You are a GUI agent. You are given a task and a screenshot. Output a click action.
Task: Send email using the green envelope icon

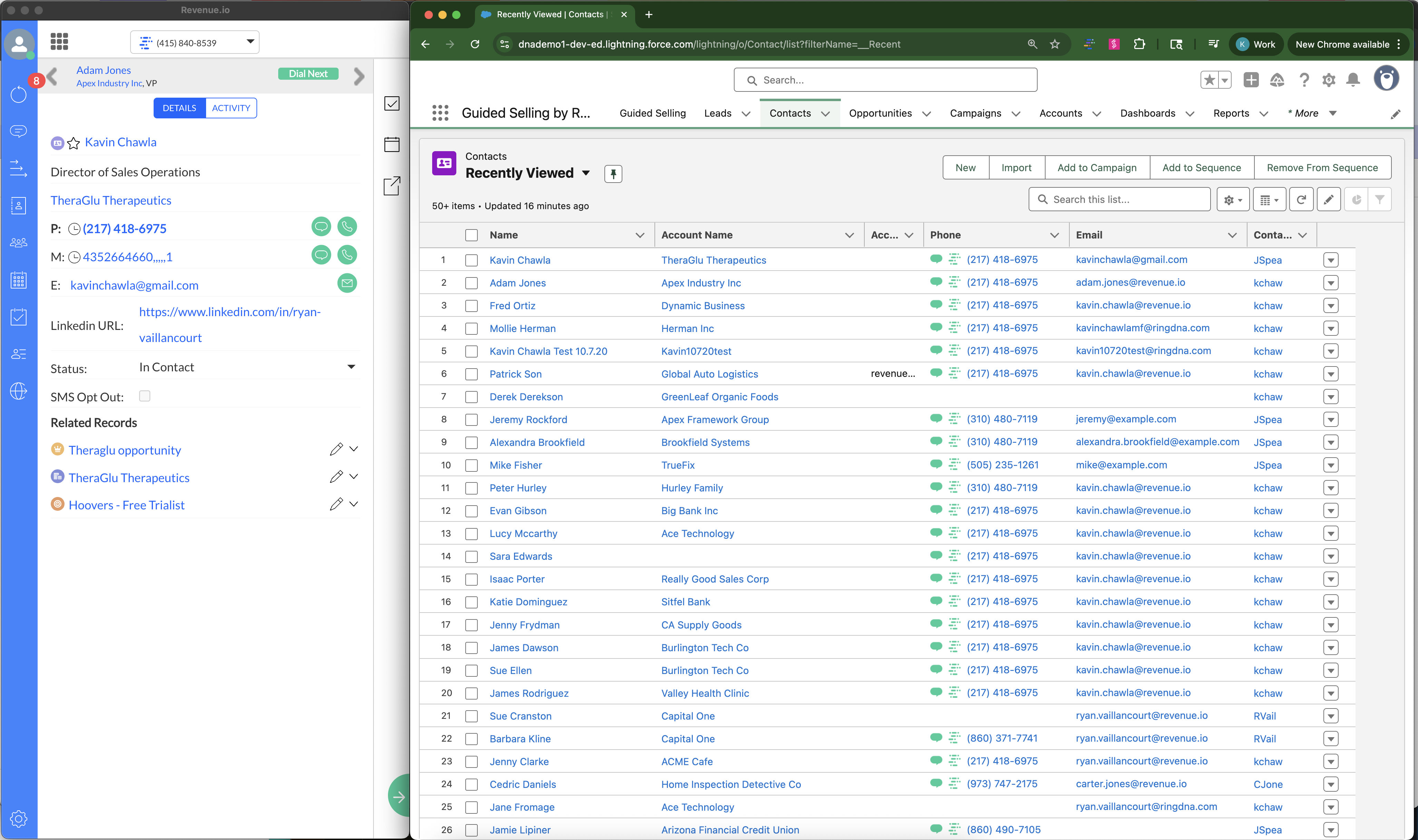click(347, 283)
